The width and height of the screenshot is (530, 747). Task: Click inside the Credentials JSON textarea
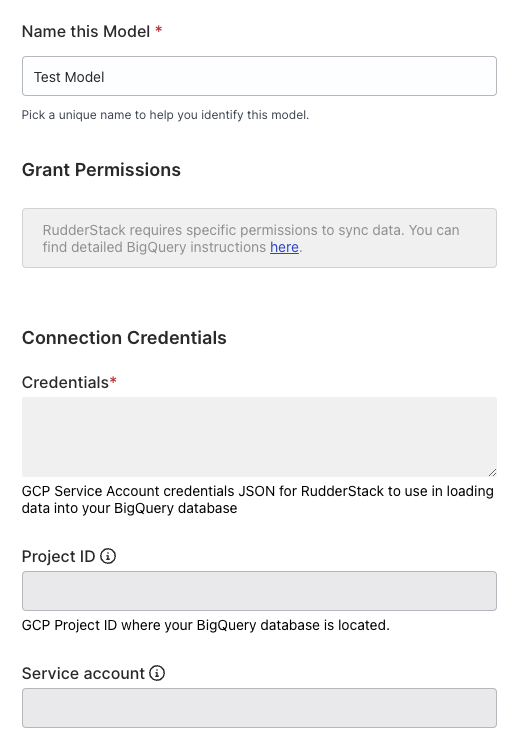(259, 437)
